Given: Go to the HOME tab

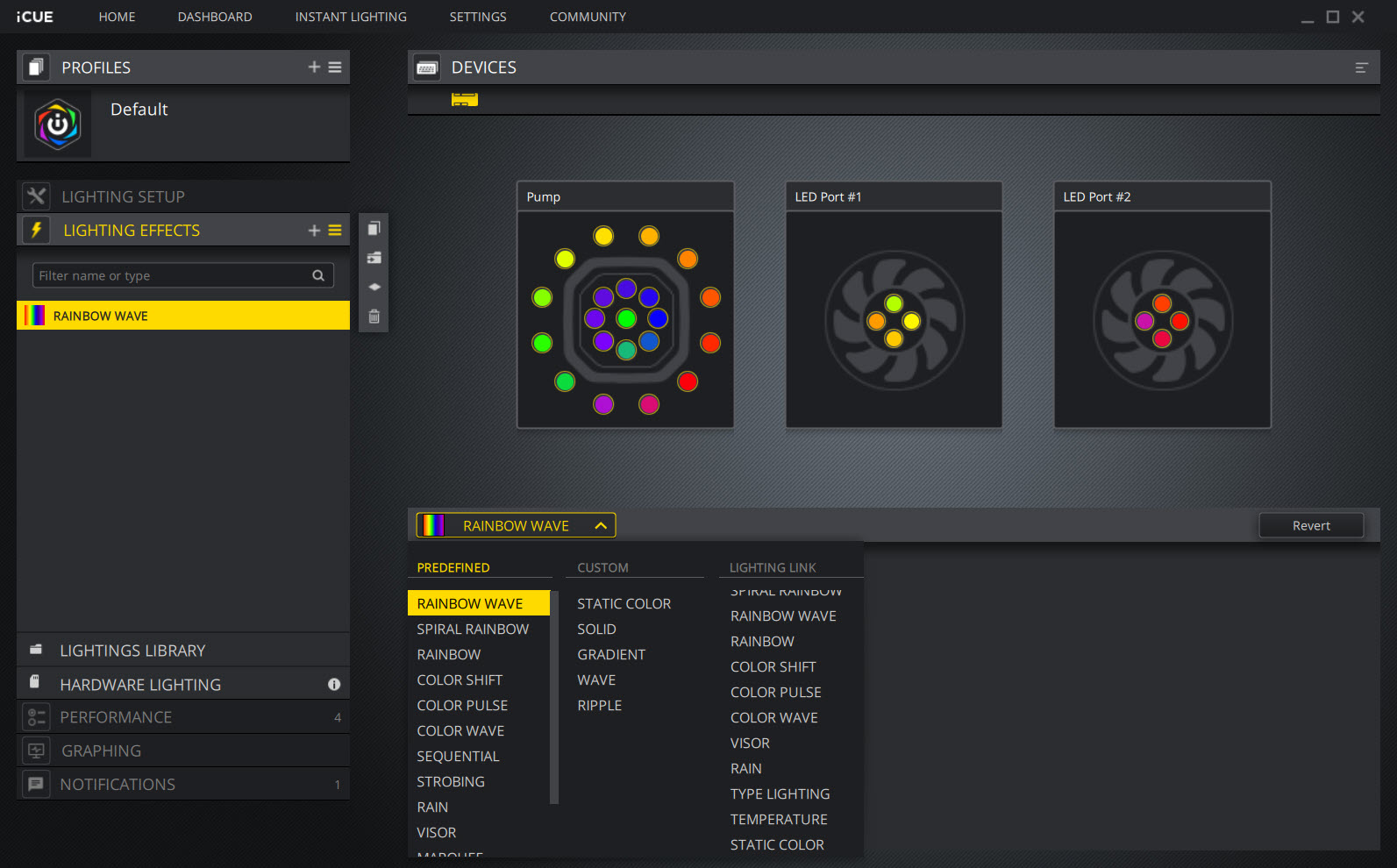Looking at the screenshot, I should 117,17.
